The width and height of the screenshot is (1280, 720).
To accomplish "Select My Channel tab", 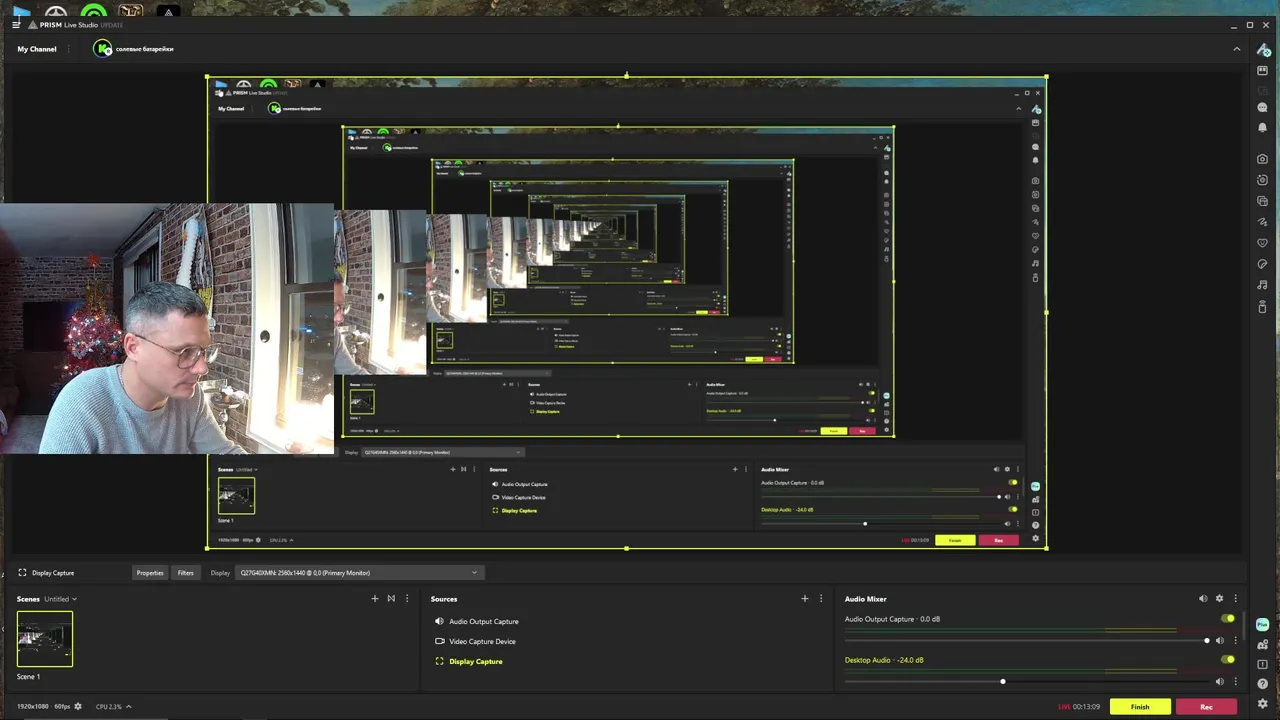I will coord(37,49).
